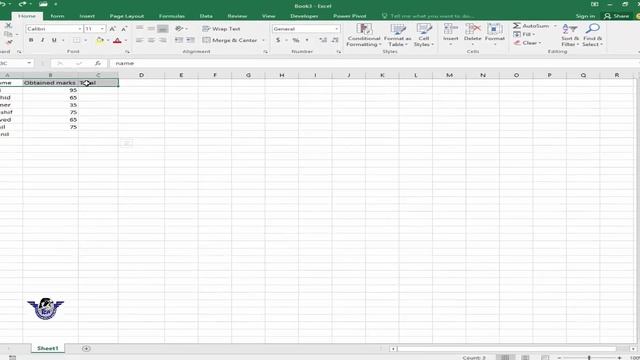The height and width of the screenshot is (360, 640).
Task: Bottom align cell content
Action: coord(162,29)
